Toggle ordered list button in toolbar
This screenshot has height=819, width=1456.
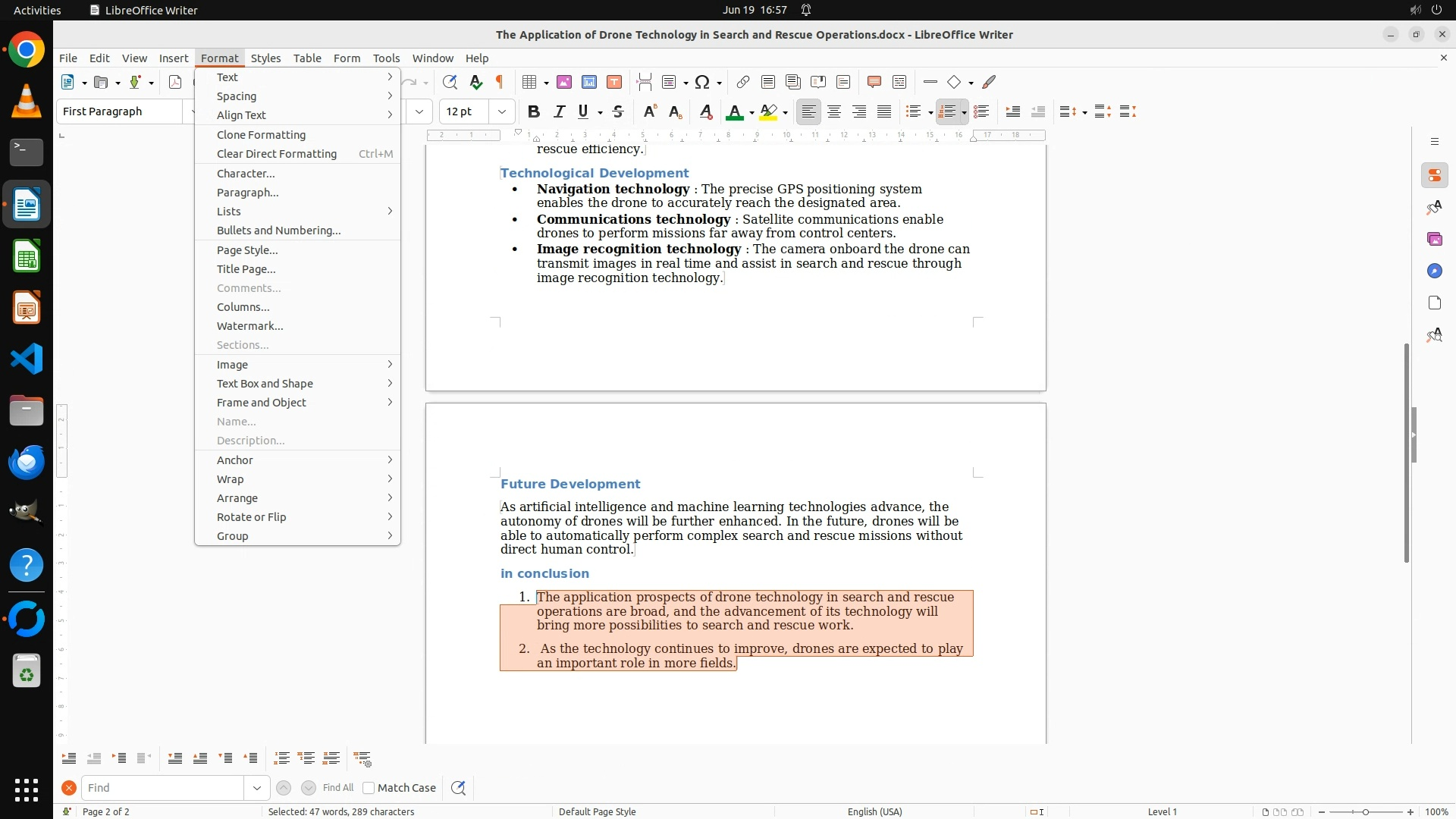coord(946,111)
